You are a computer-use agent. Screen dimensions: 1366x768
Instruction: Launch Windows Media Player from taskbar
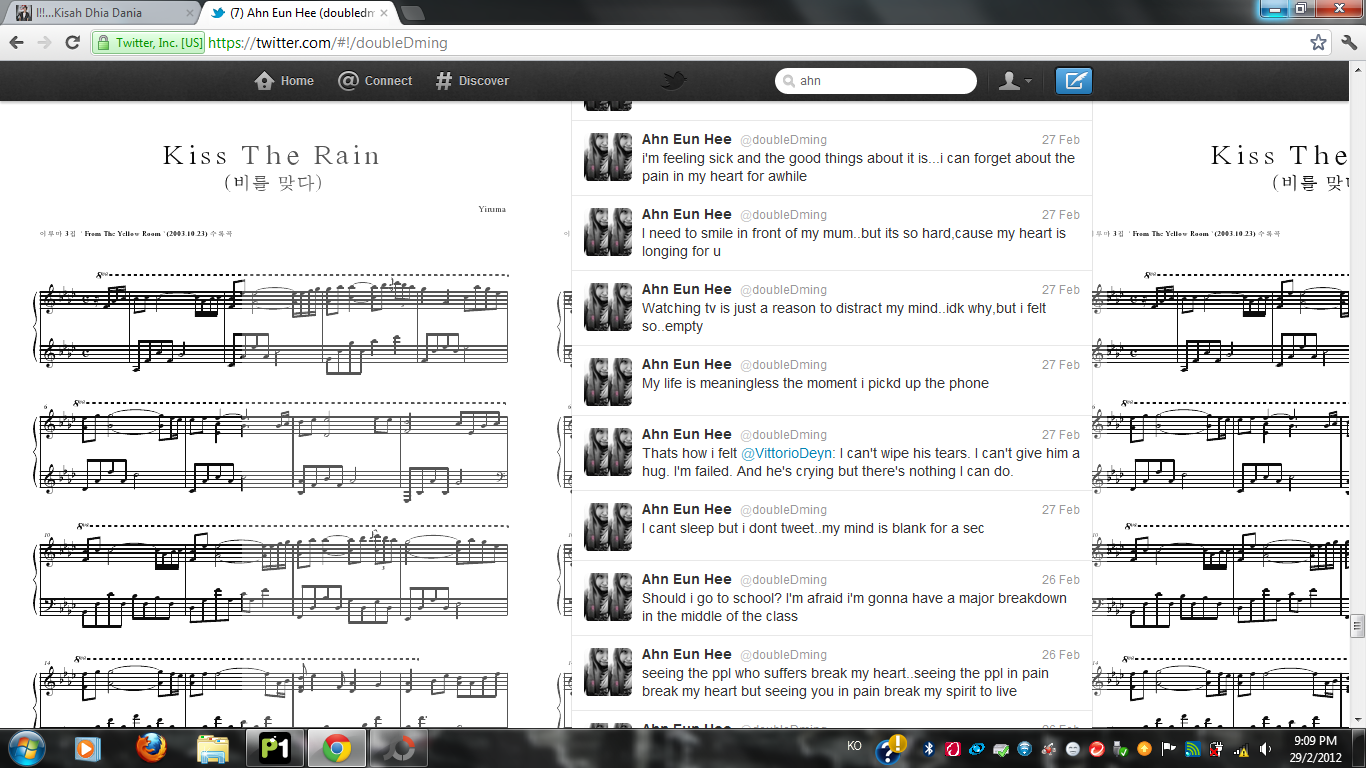pyautogui.click(x=86, y=748)
